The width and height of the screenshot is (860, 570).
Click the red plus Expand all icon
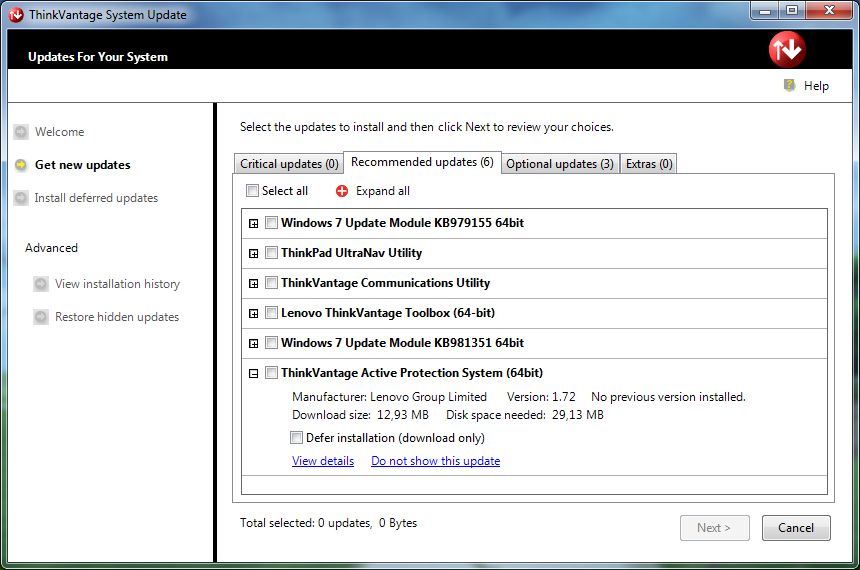(342, 191)
